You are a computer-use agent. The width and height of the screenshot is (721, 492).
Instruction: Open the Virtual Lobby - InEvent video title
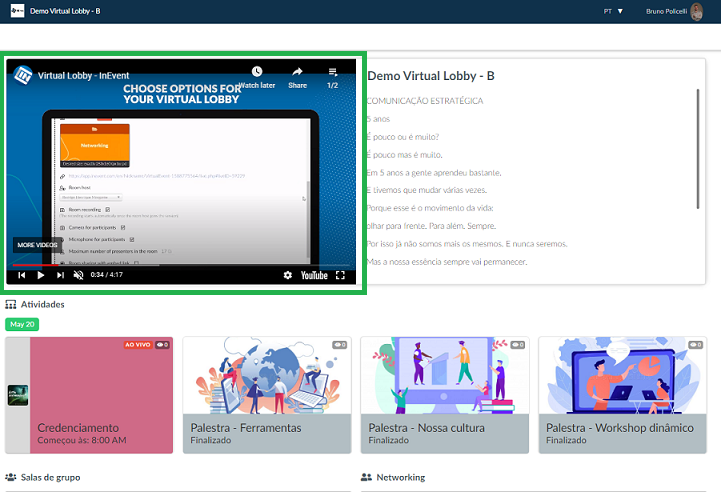click(x=83, y=76)
